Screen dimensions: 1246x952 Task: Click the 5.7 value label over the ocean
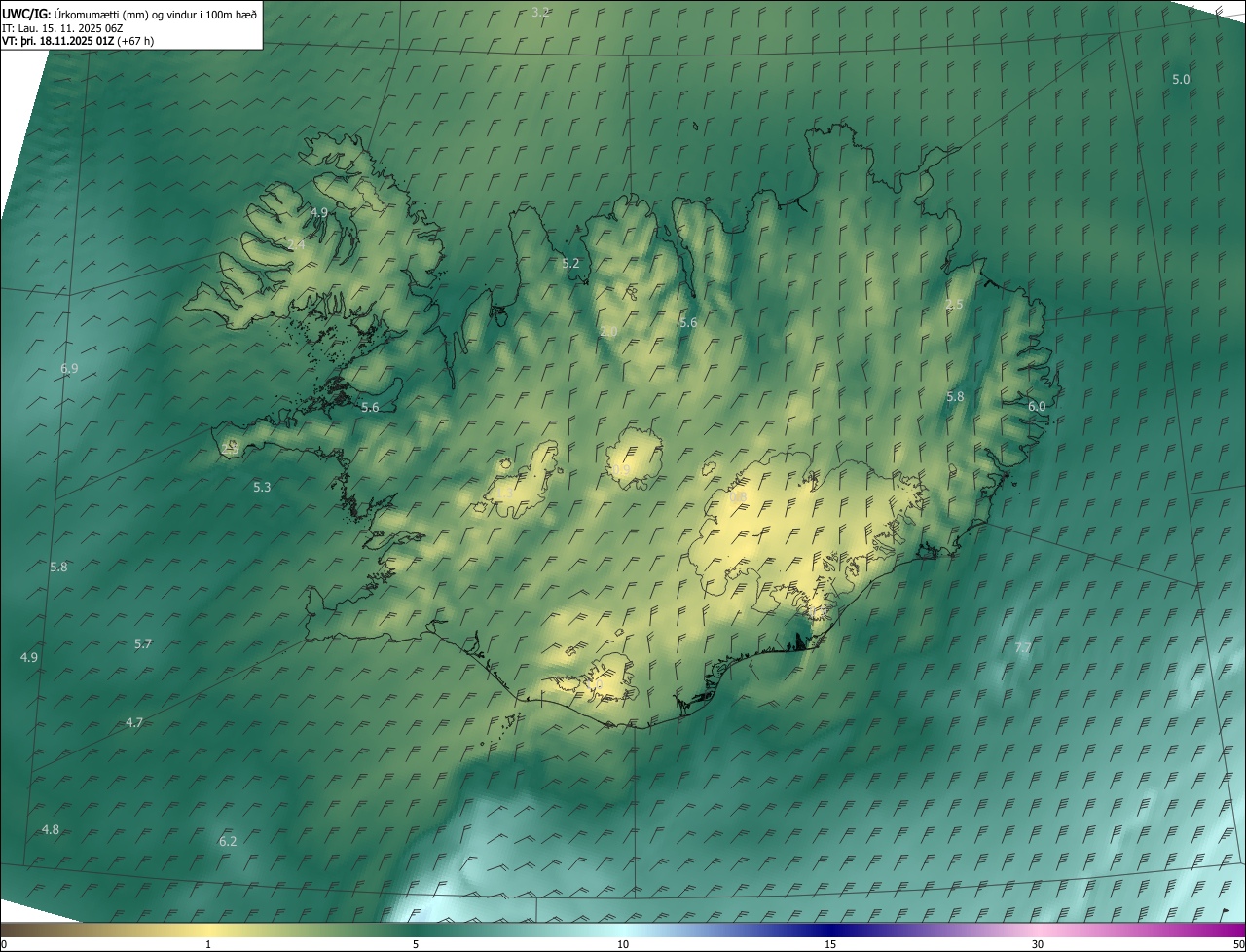[143, 643]
